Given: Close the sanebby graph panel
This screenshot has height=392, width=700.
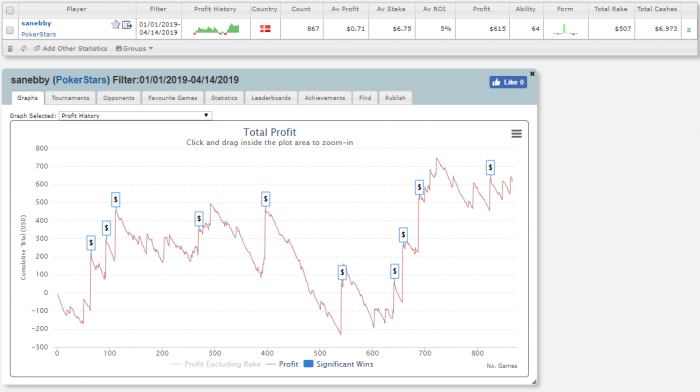Looking at the screenshot, I should pos(532,74).
